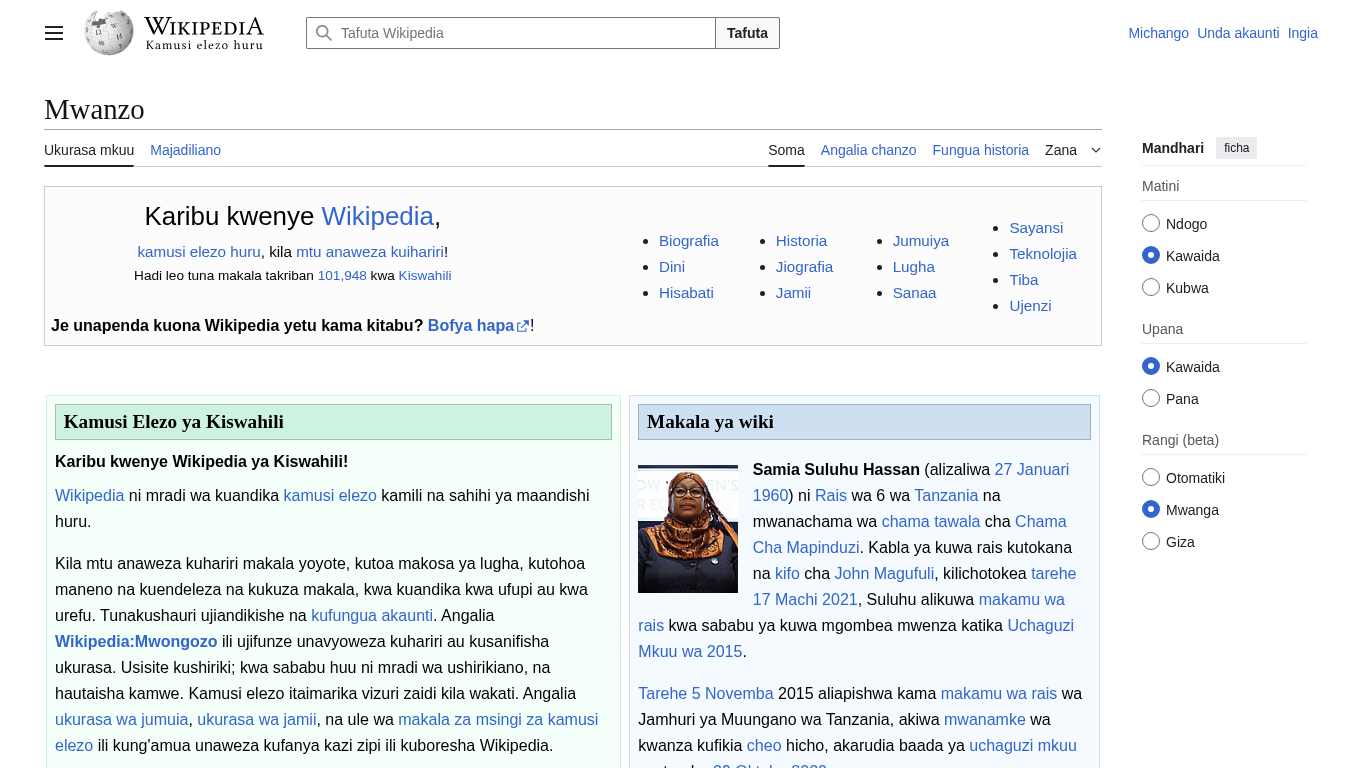Open Sayansi category link

pyautogui.click(x=1036, y=228)
